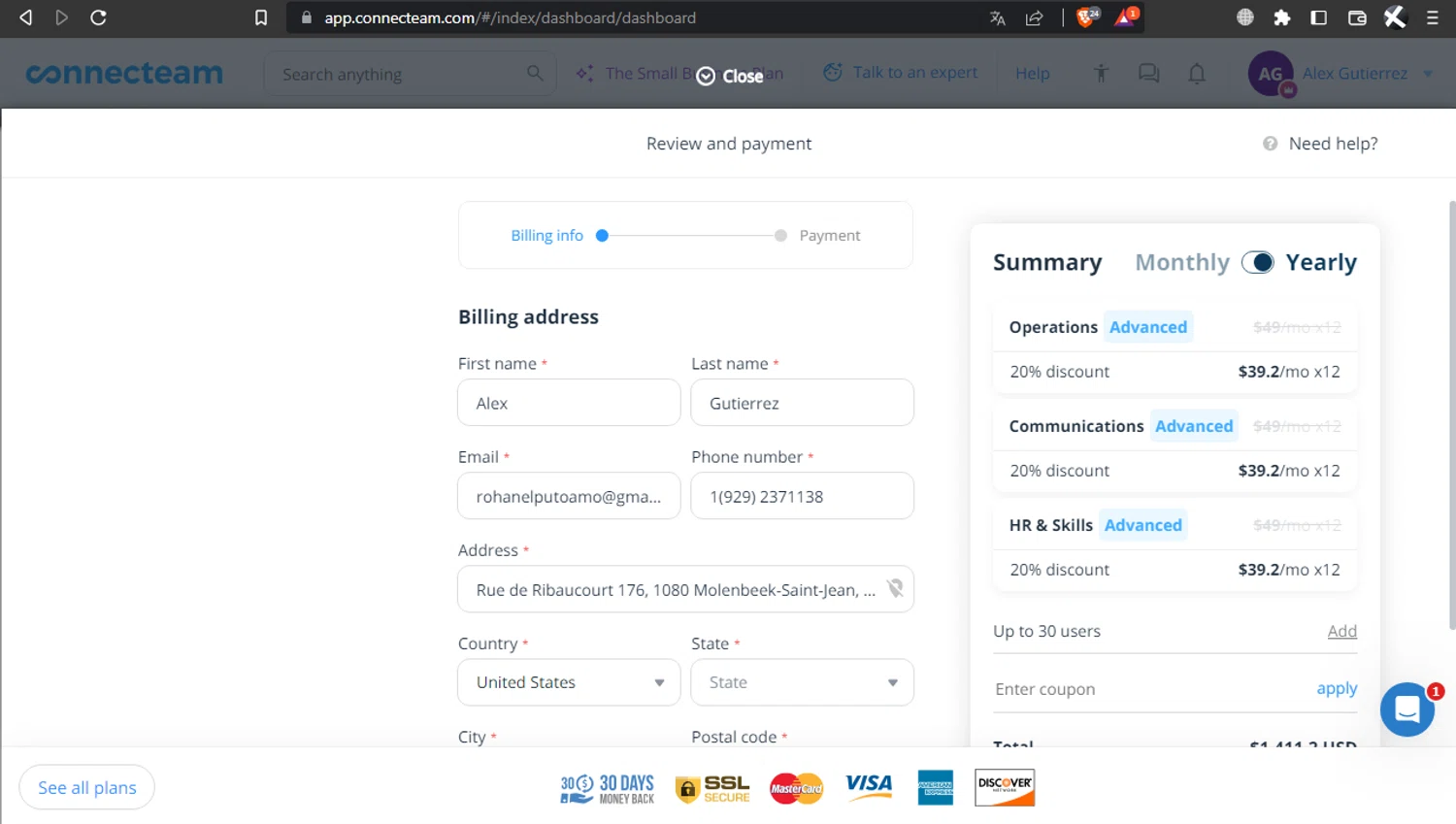Click the Operations Advanced badge
This screenshot has width=1456, height=824.
click(1148, 327)
